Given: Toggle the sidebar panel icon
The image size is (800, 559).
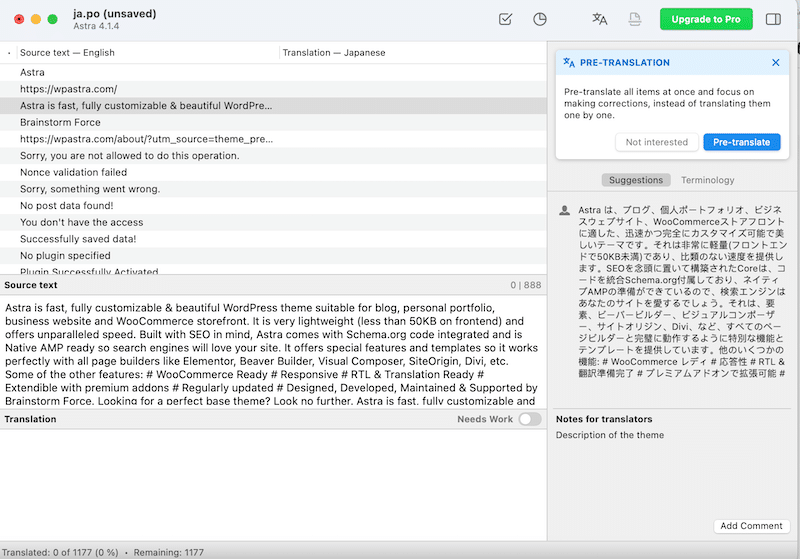Looking at the screenshot, I should 773,19.
